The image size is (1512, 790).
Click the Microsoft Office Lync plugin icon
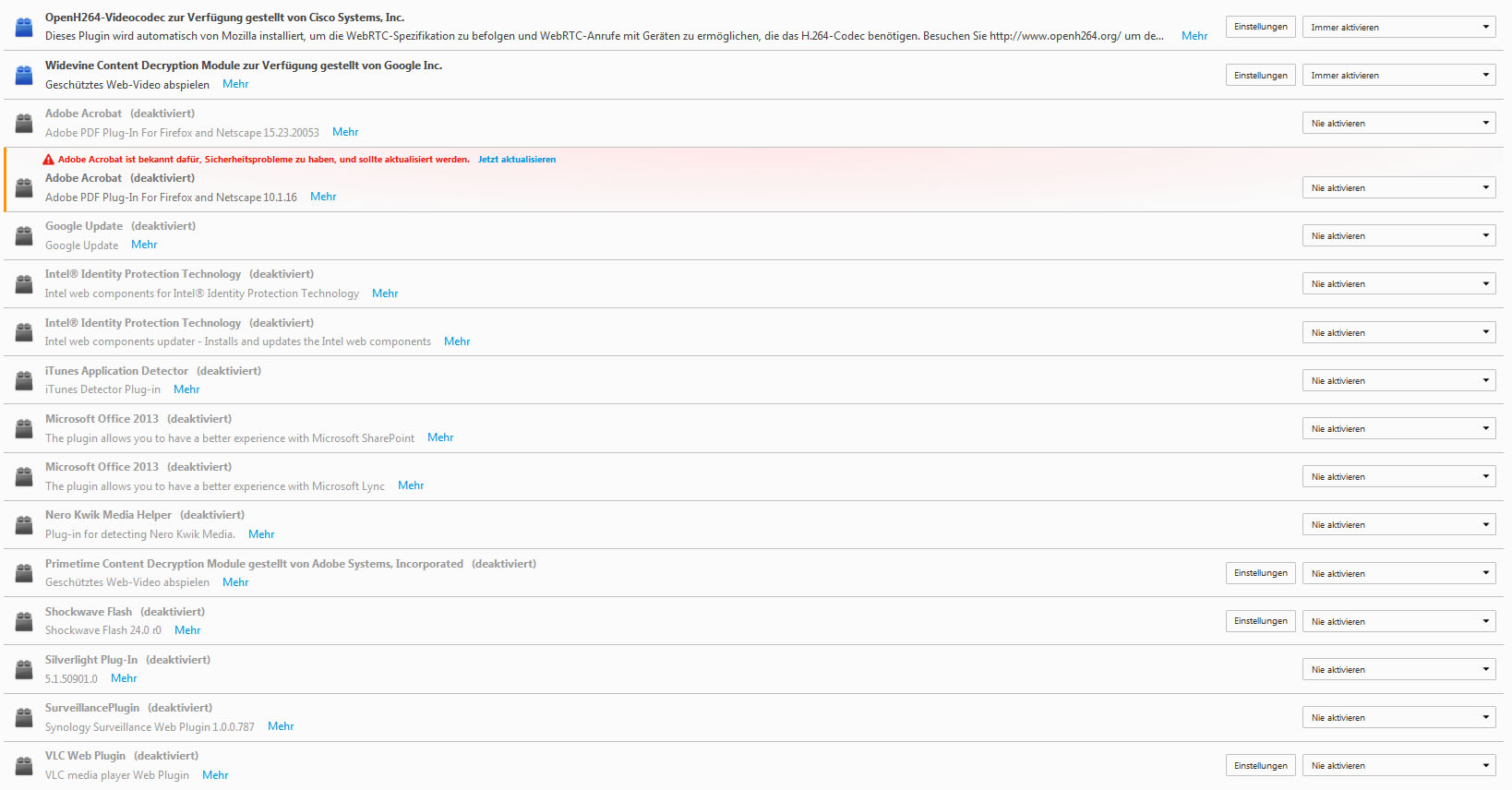24,476
